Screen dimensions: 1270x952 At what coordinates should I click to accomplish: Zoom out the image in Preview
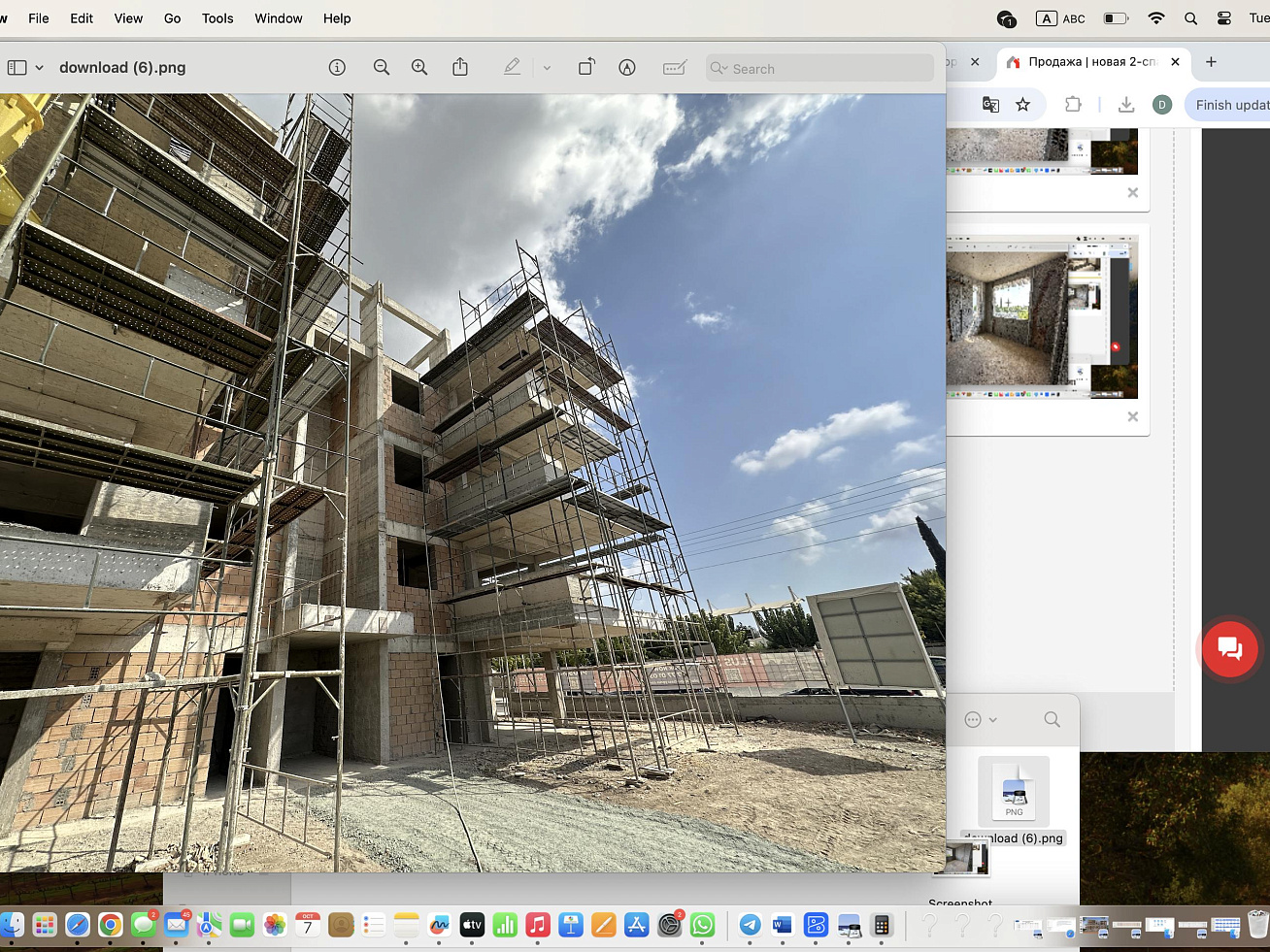tap(382, 68)
